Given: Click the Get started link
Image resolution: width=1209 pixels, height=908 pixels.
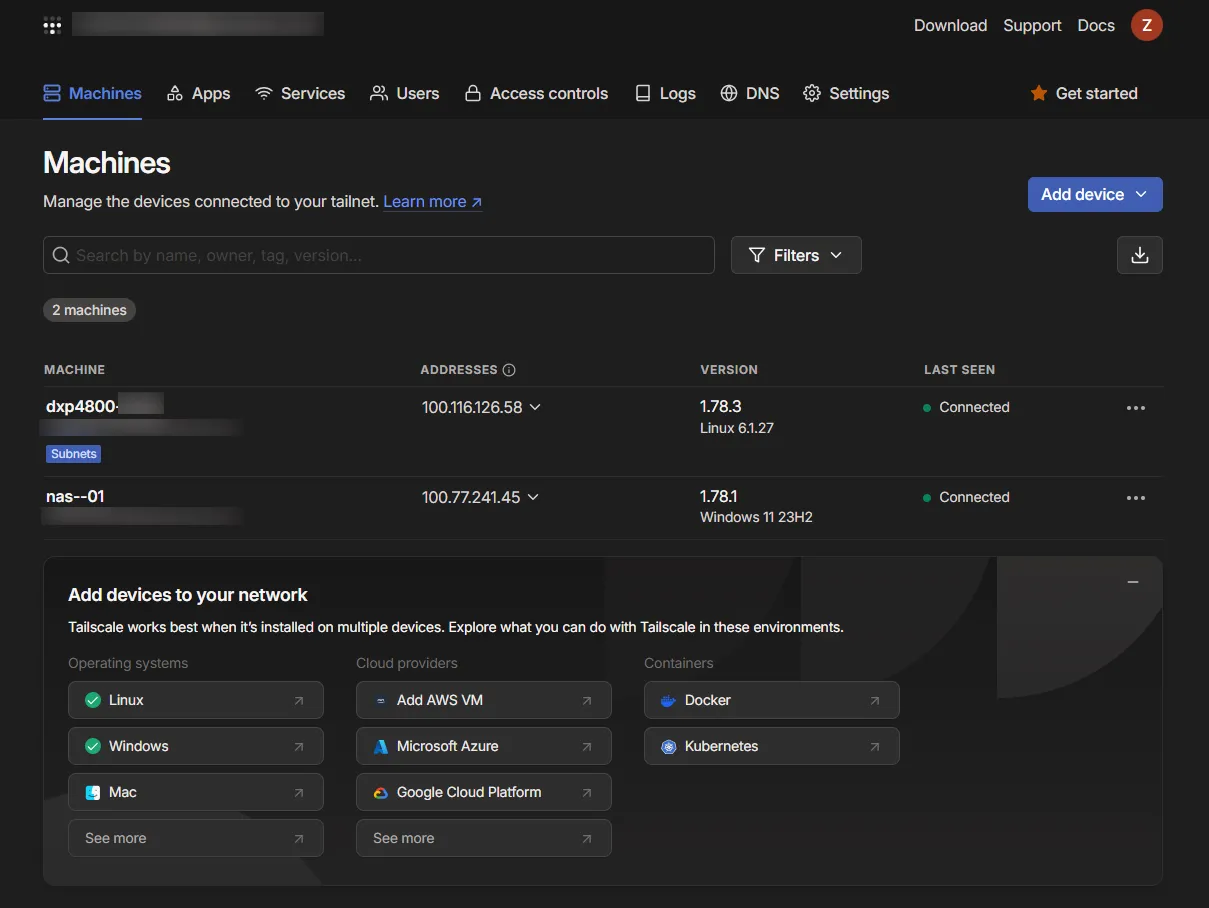Looking at the screenshot, I should [x=1084, y=93].
